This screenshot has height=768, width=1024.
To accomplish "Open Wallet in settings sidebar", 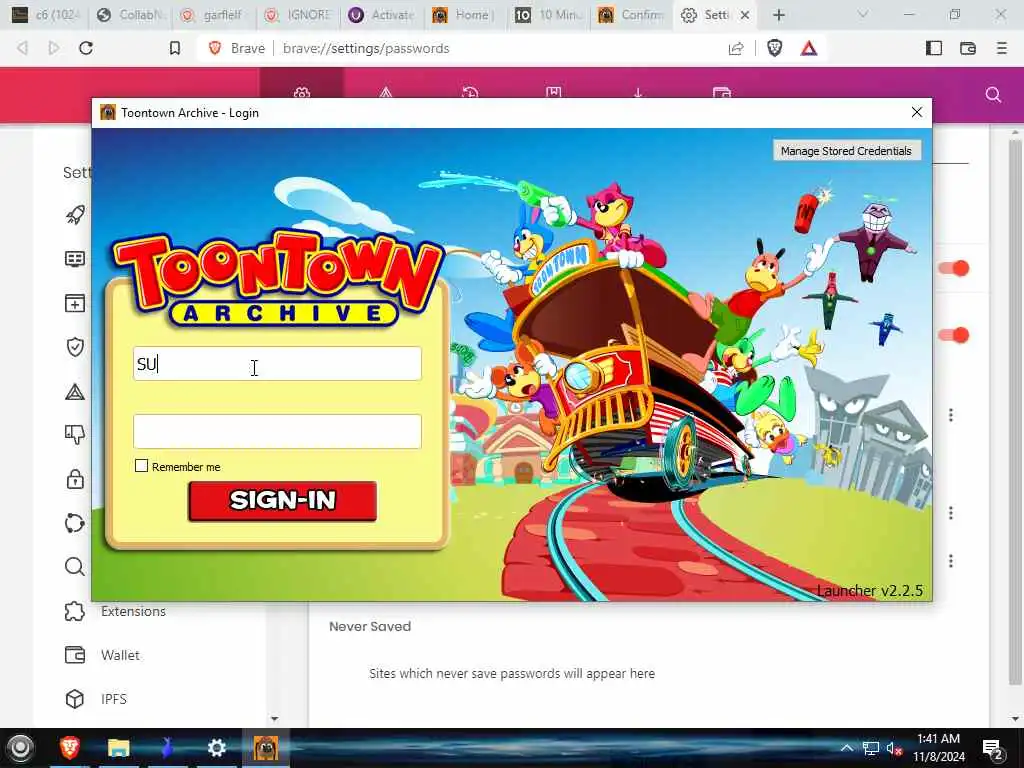I will 120,655.
